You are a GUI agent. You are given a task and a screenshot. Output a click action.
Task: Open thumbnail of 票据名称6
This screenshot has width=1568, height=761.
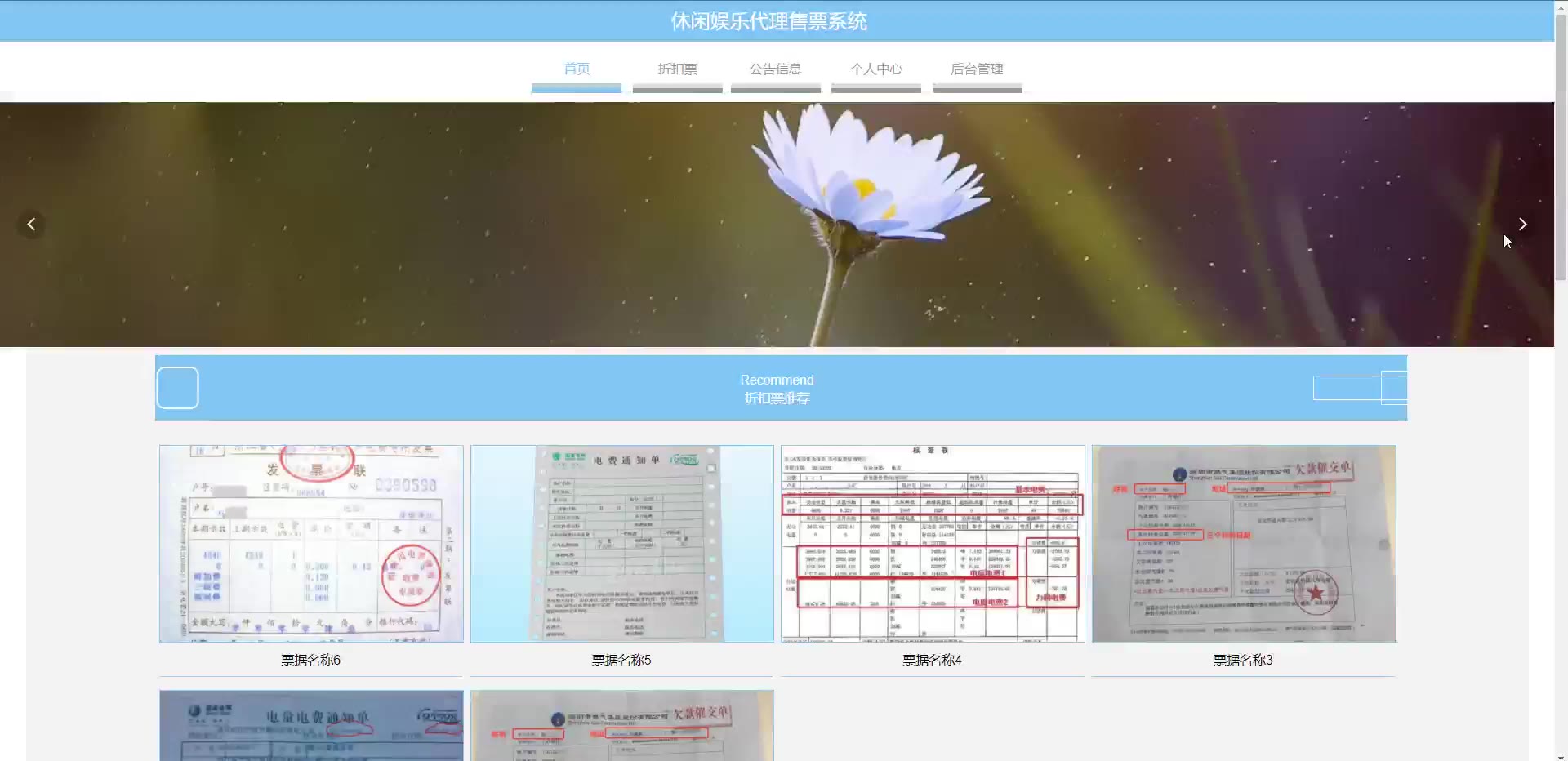pos(311,544)
